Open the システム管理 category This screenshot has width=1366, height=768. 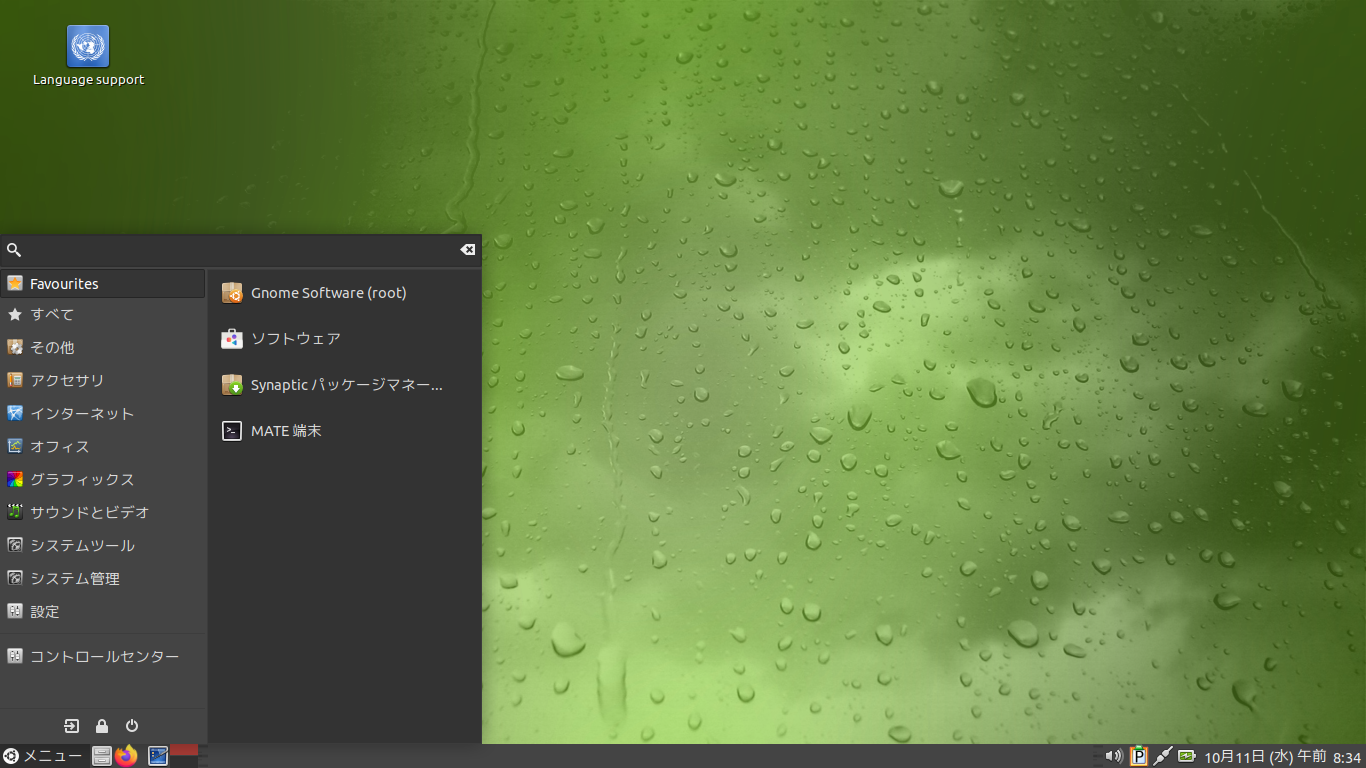point(103,579)
